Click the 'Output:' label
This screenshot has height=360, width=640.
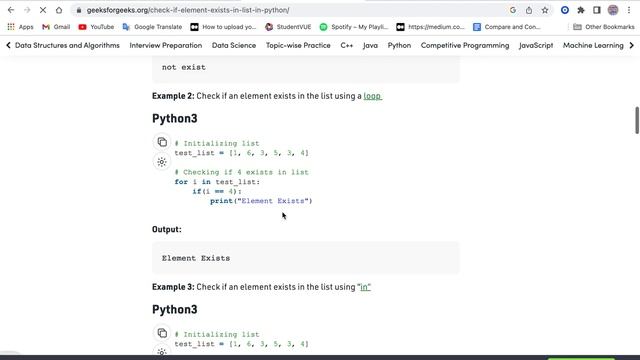click(167, 229)
